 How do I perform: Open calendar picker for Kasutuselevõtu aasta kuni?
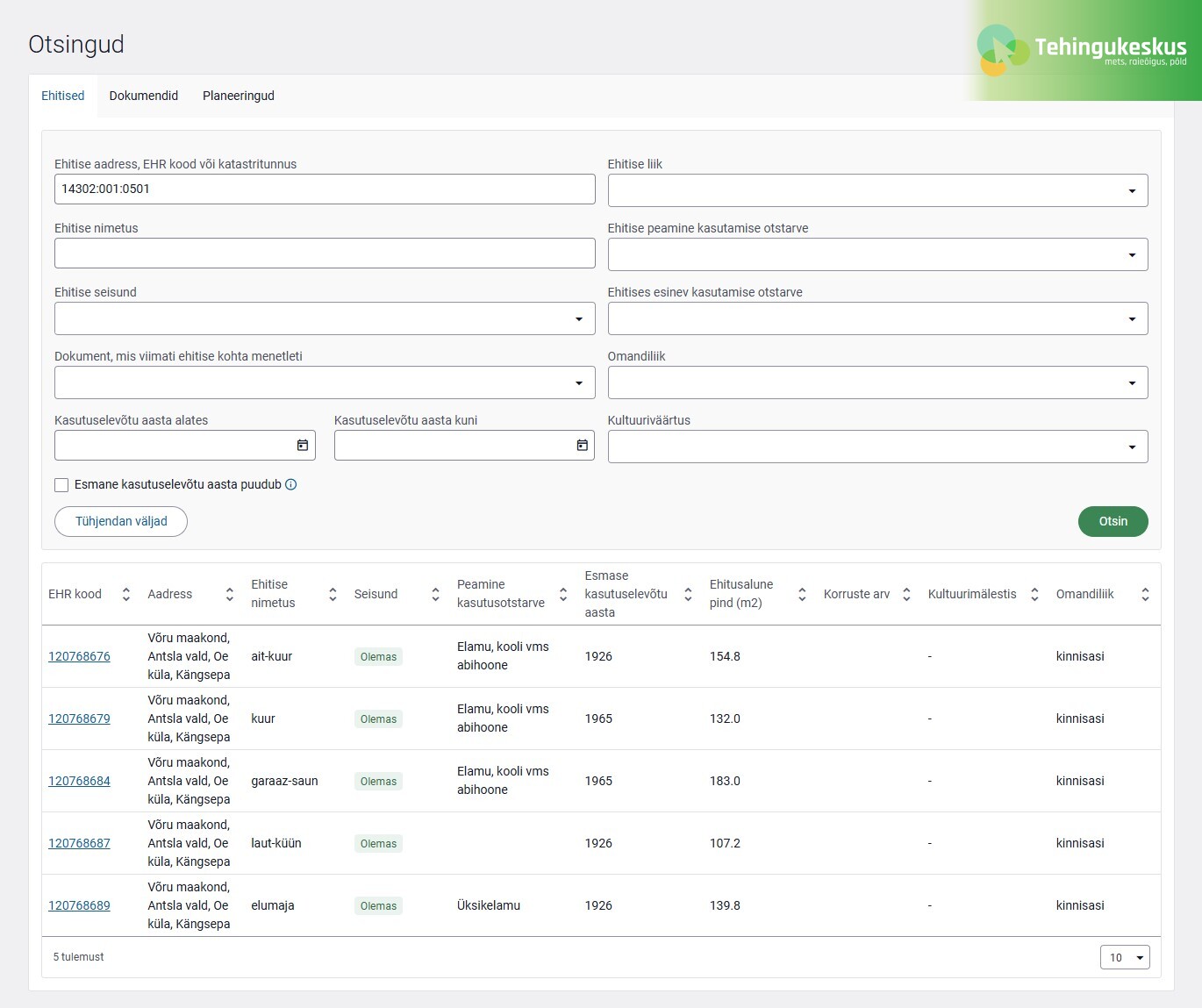(x=582, y=446)
